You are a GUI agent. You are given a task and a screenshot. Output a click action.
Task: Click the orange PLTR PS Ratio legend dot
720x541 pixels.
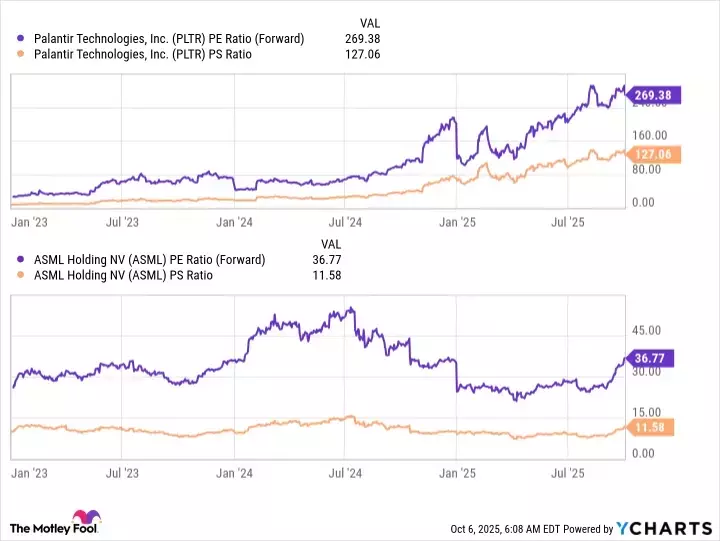(x=22, y=55)
